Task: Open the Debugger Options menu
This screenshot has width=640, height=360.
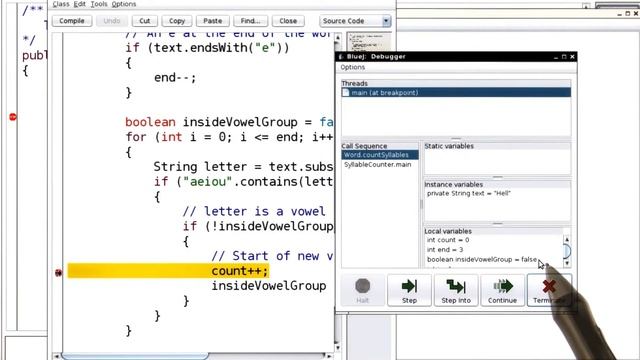Action: [353, 67]
